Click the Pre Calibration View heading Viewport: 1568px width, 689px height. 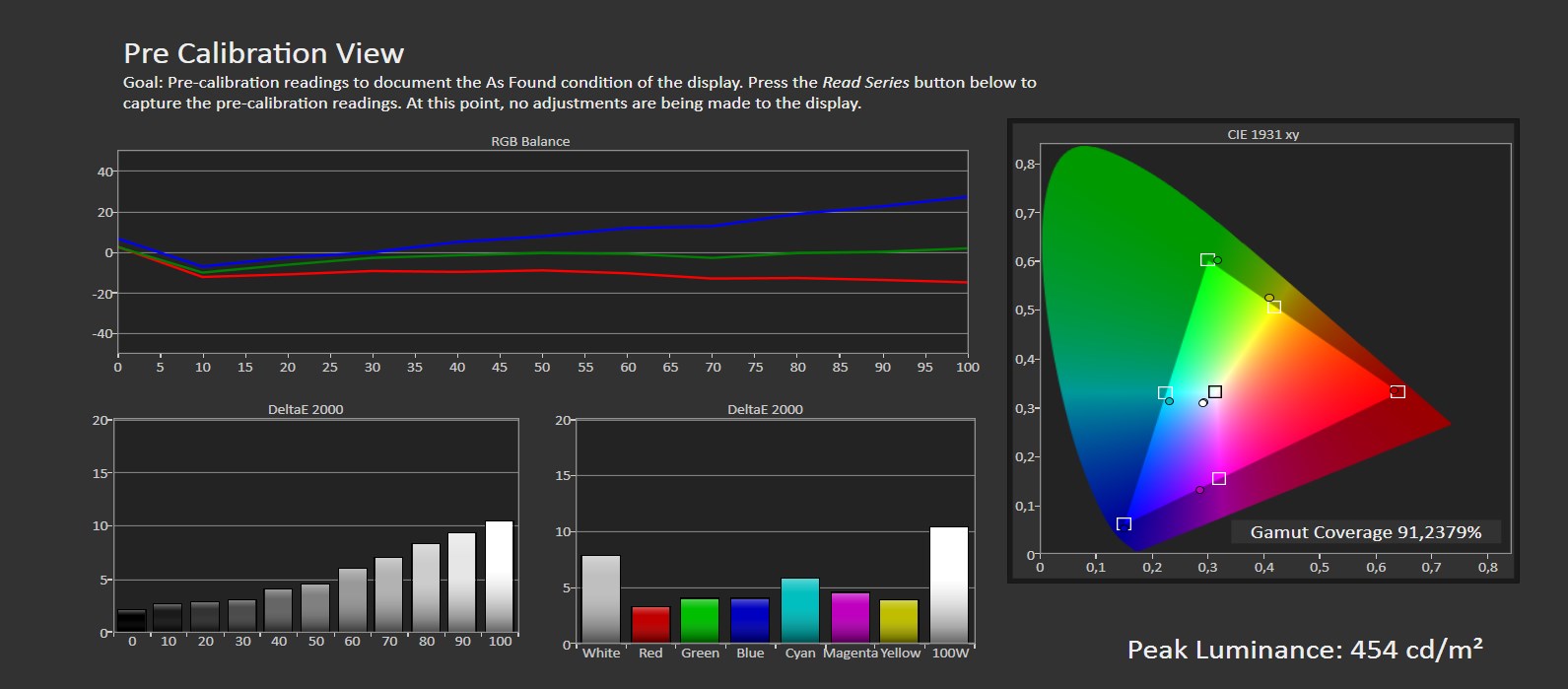[263, 53]
